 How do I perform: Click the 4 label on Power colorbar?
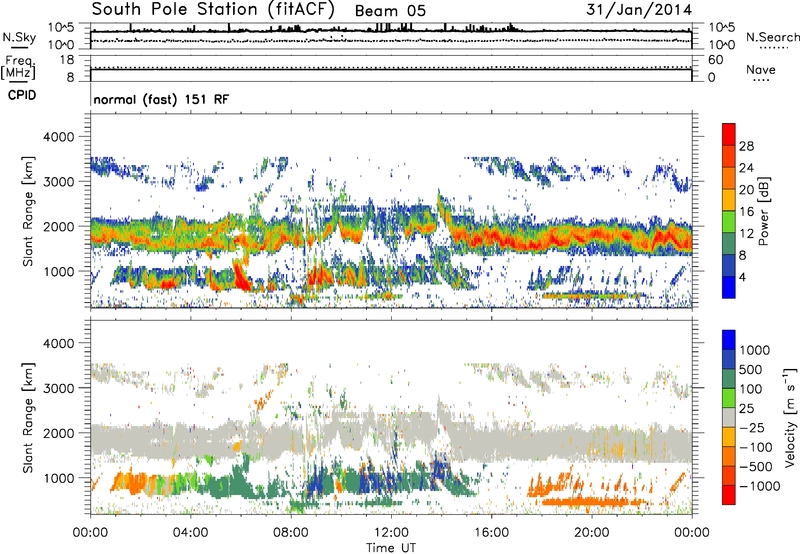(742, 277)
